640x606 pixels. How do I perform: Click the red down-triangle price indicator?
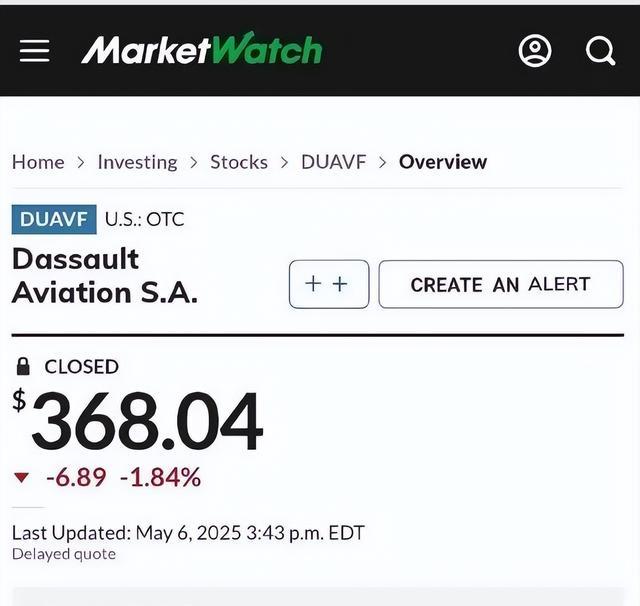[x=22, y=478]
